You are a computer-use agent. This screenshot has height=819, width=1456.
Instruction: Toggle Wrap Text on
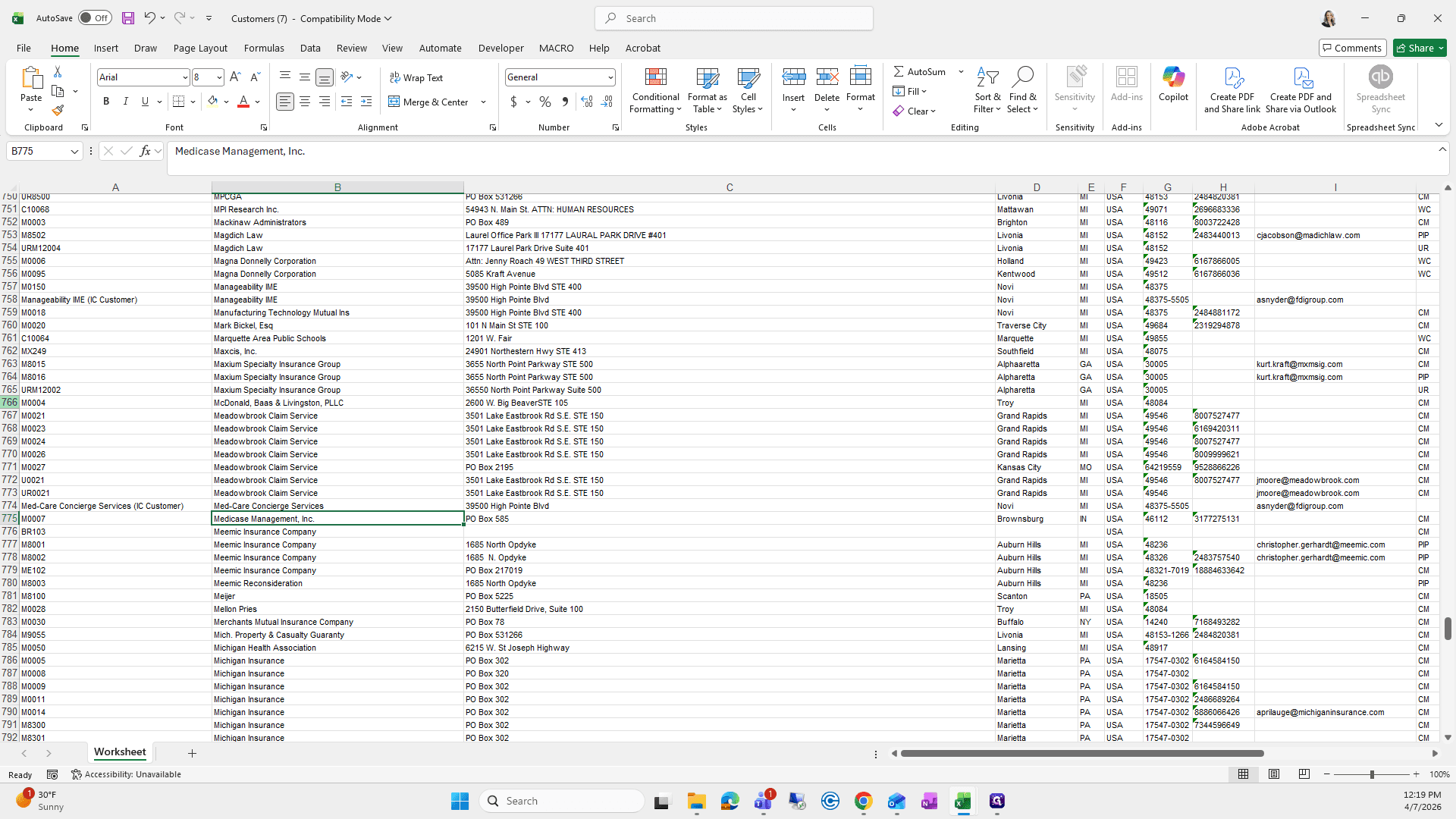[x=416, y=77]
